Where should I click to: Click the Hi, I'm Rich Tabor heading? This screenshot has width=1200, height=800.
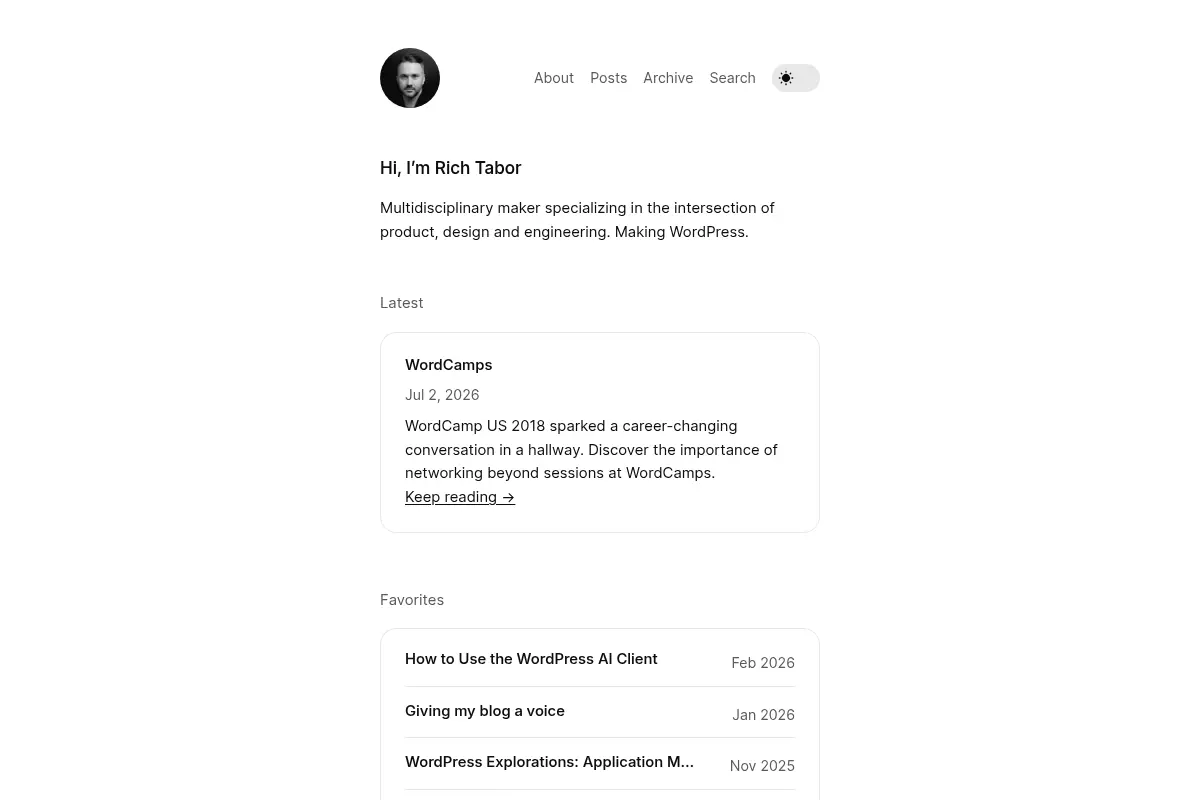tap(450, 168)
